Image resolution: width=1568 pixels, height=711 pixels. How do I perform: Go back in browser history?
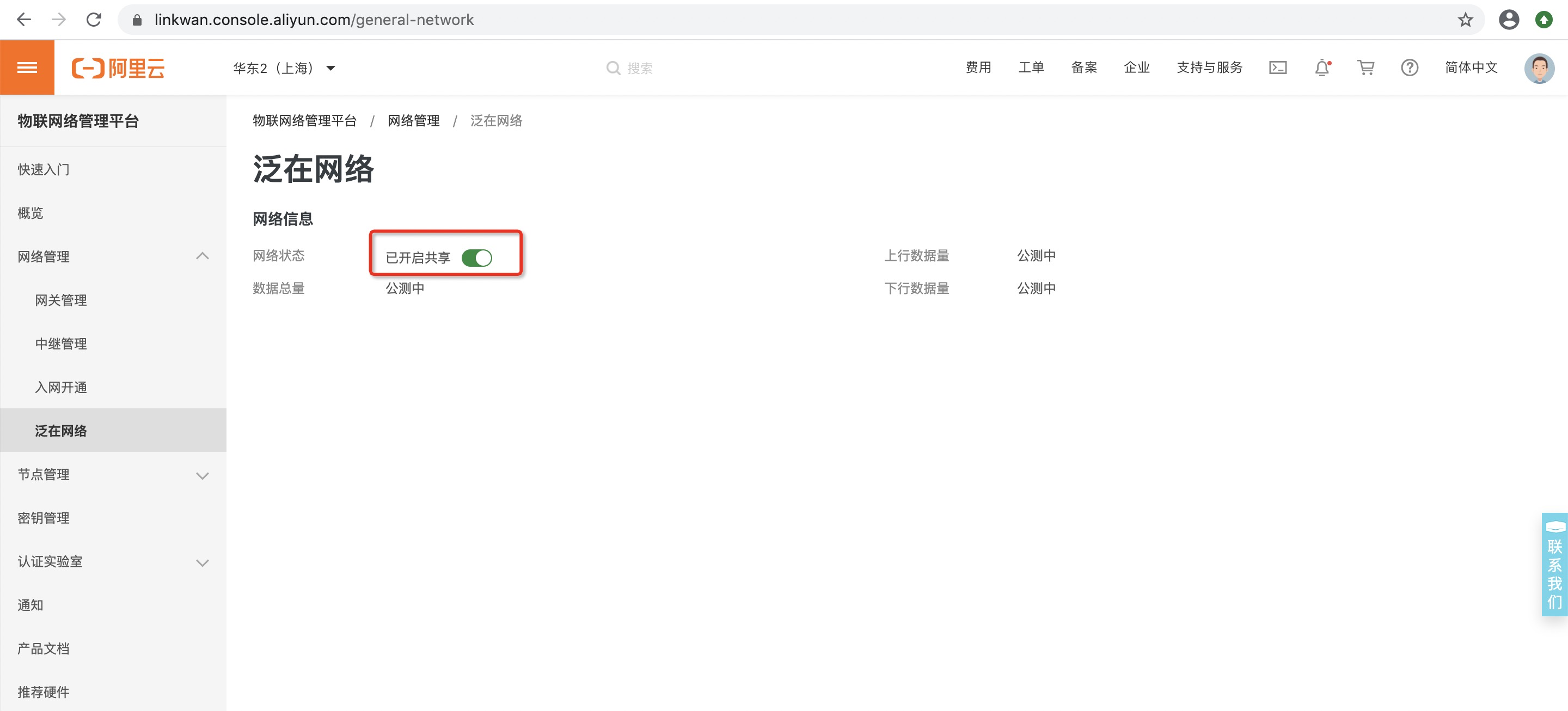point(24,20)
